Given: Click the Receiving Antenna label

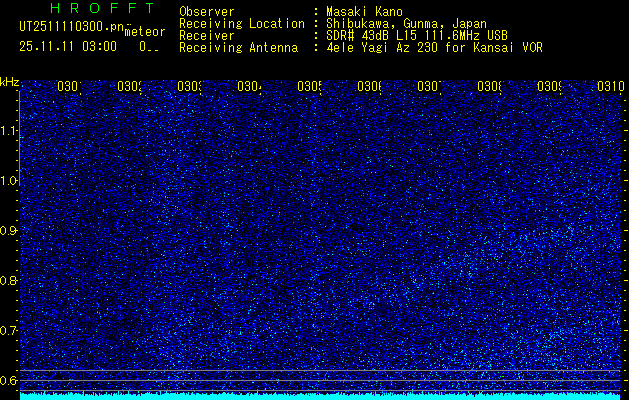Looking at the screenshot, I should (238, 48).
